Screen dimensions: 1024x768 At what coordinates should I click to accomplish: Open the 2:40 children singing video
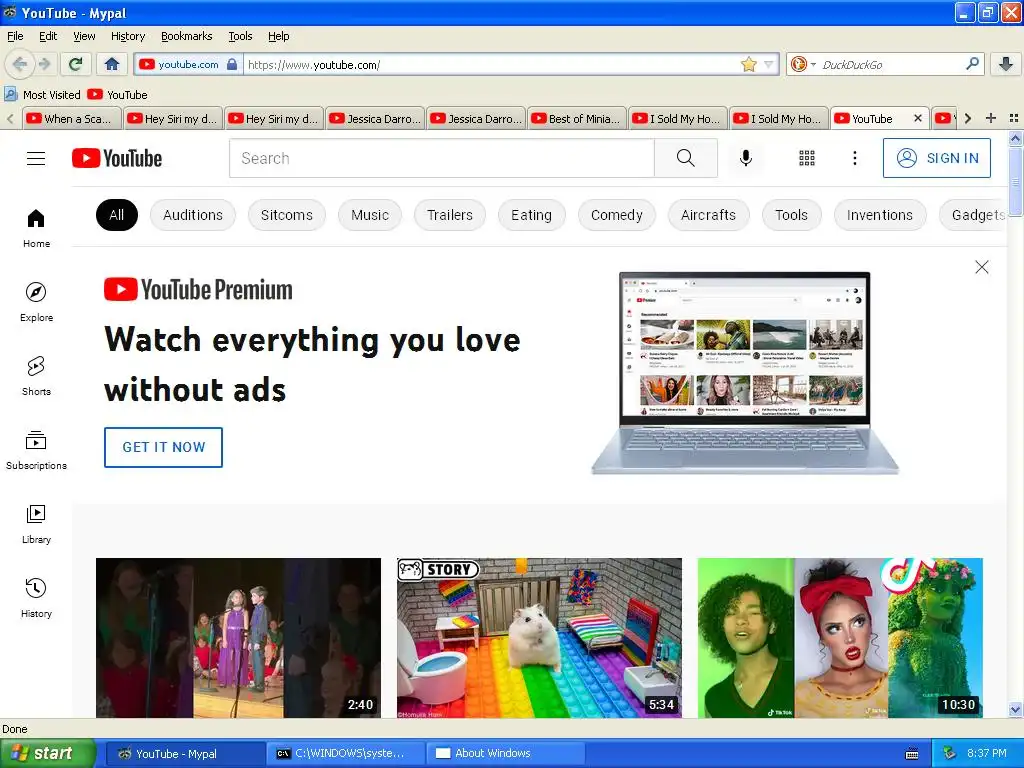point(238,638)
